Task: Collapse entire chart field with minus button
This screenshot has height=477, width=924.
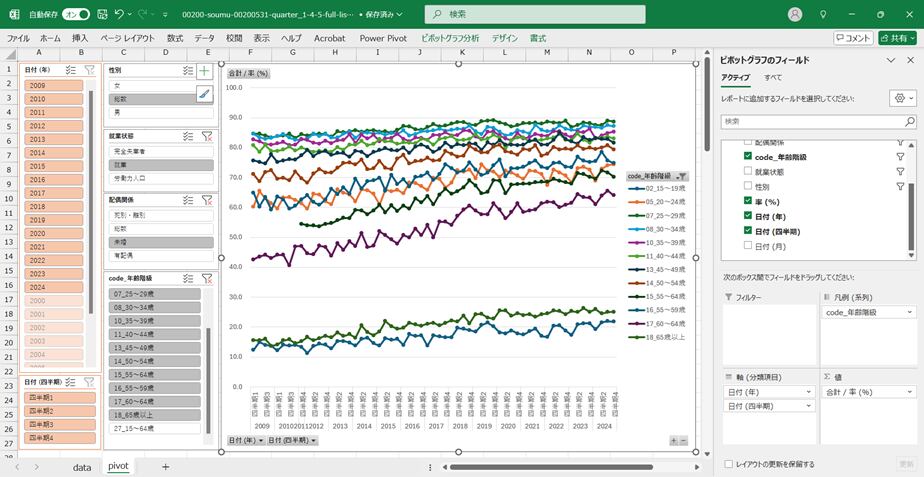Action: point(684,440)
